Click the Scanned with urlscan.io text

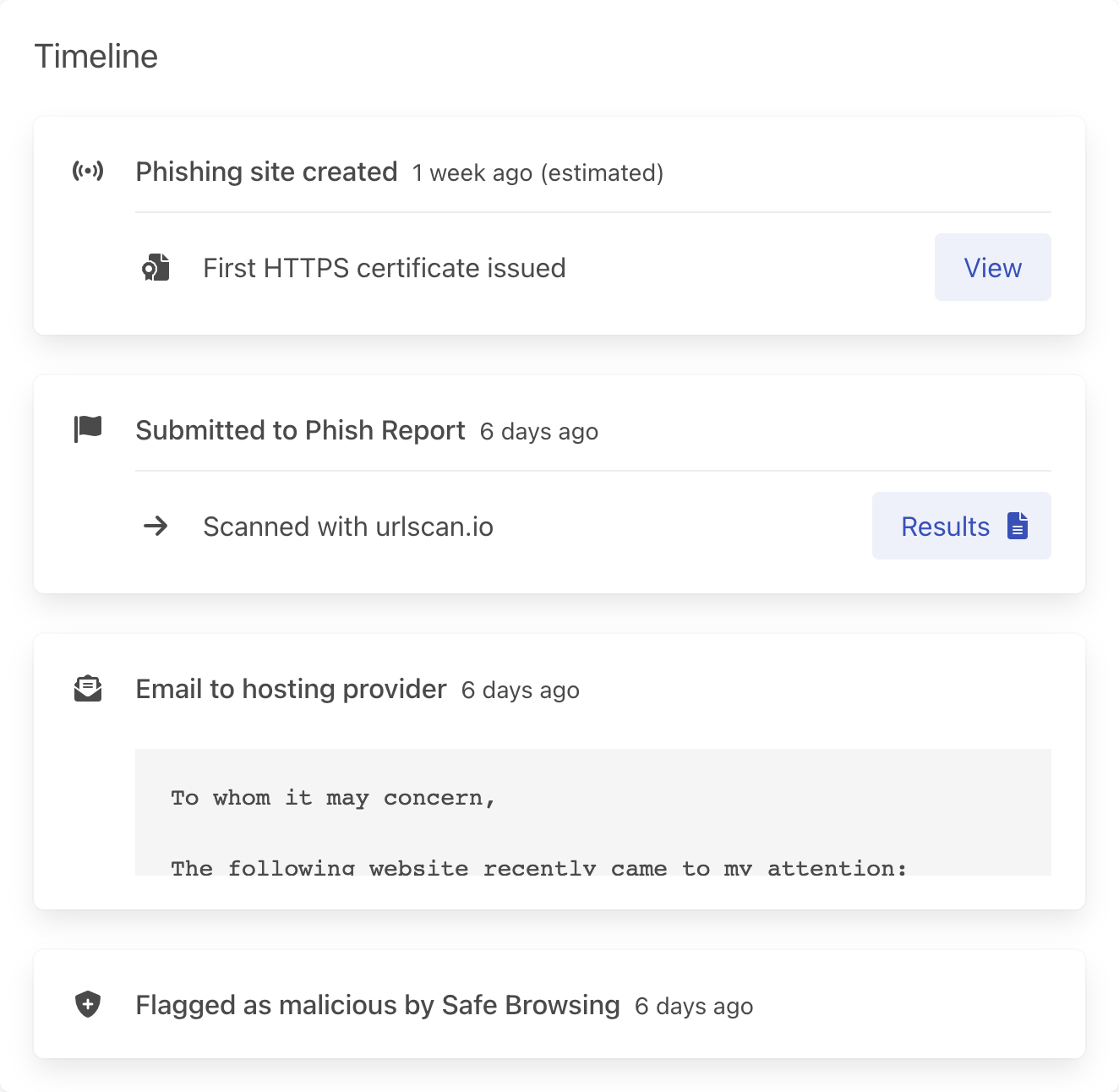click(x=348, y=527)
